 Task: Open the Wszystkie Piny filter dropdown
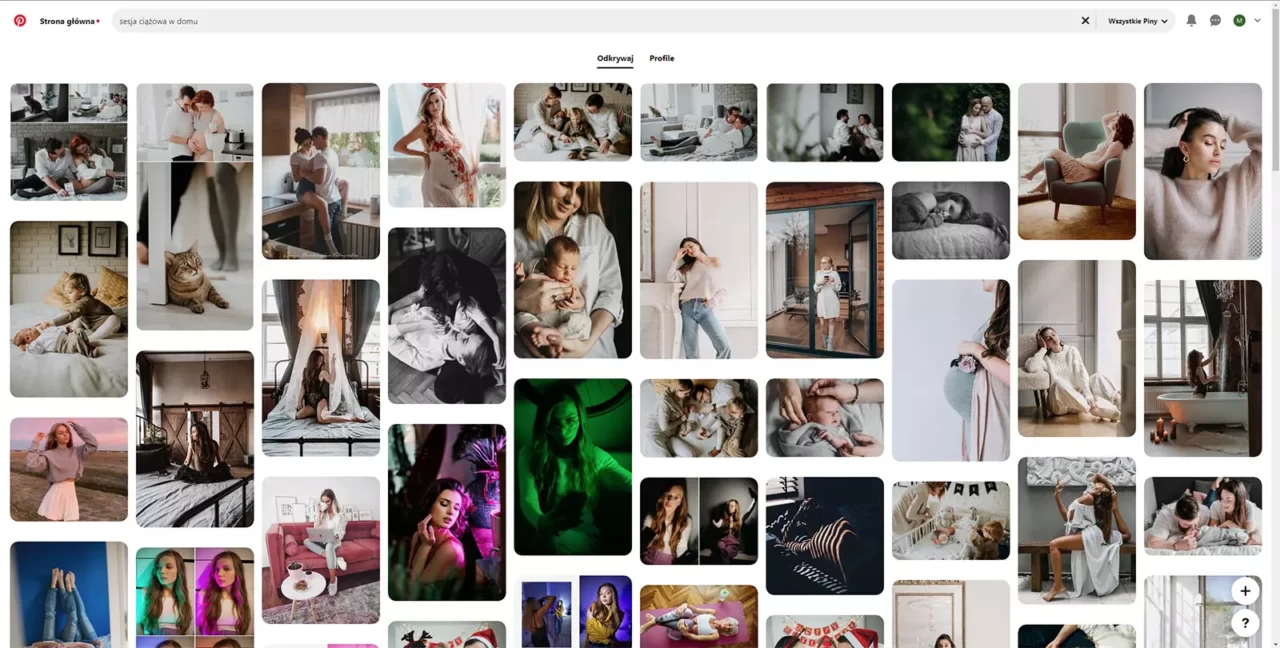coord(1135,20)
